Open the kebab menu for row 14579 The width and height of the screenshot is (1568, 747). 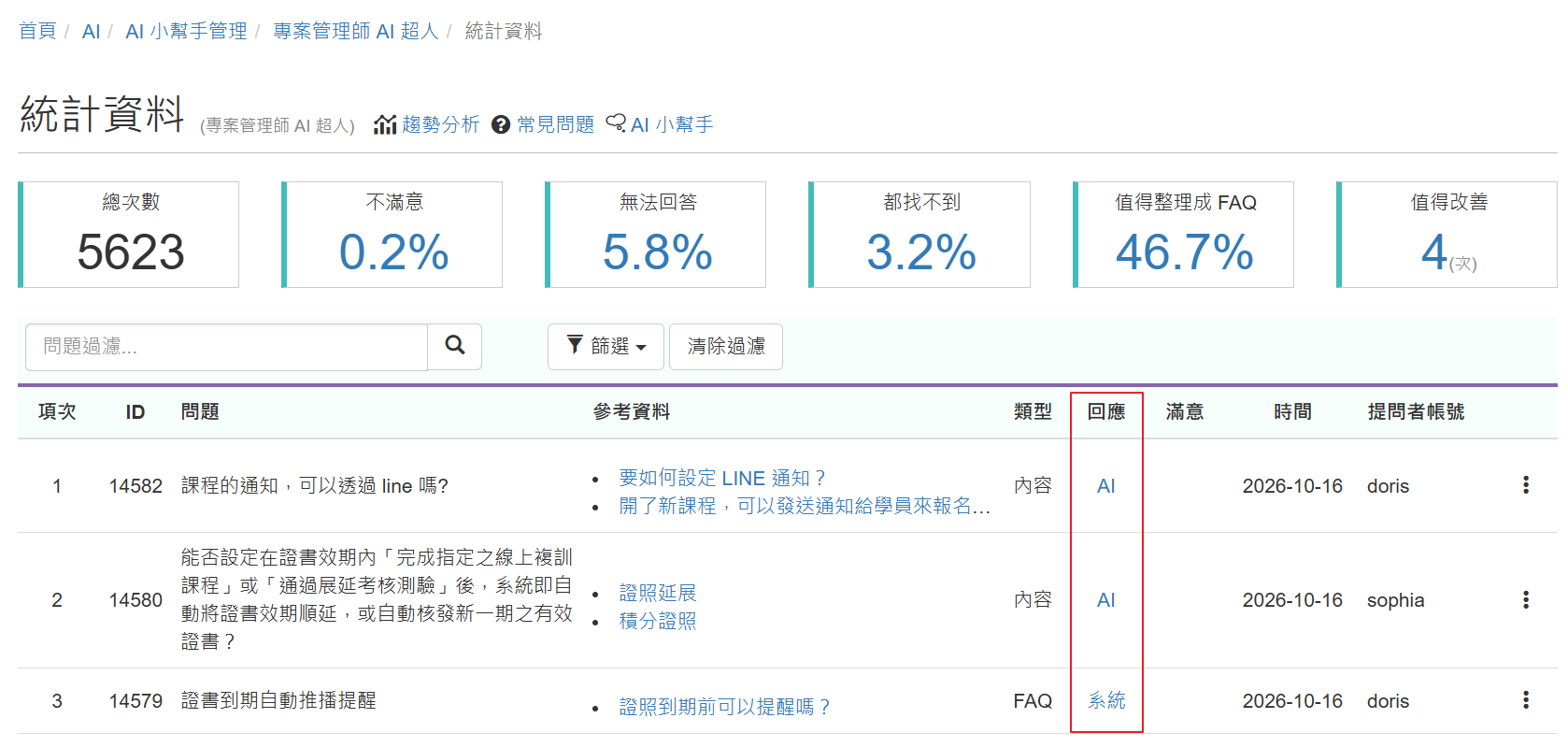pos(1526,700)
